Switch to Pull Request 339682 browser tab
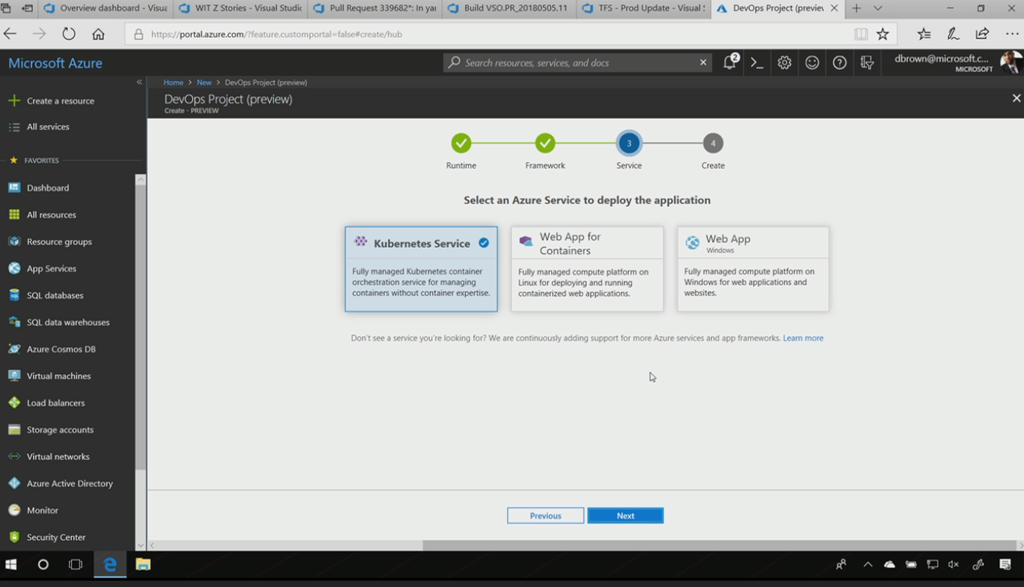Image resolution: width=1024 pixels, height=587 pixels. coord(375,8)
